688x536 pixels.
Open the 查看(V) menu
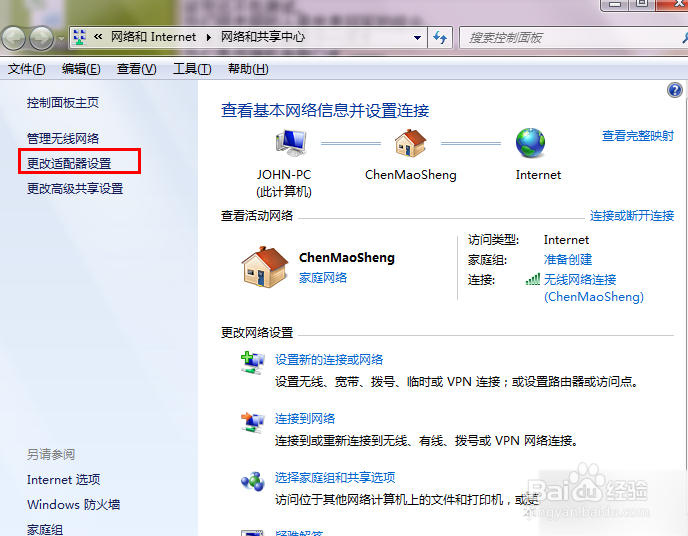[136, 69]
